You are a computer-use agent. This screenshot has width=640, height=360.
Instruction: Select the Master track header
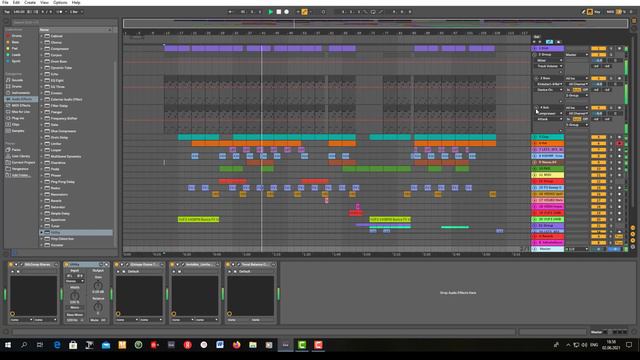click(547, 249)
